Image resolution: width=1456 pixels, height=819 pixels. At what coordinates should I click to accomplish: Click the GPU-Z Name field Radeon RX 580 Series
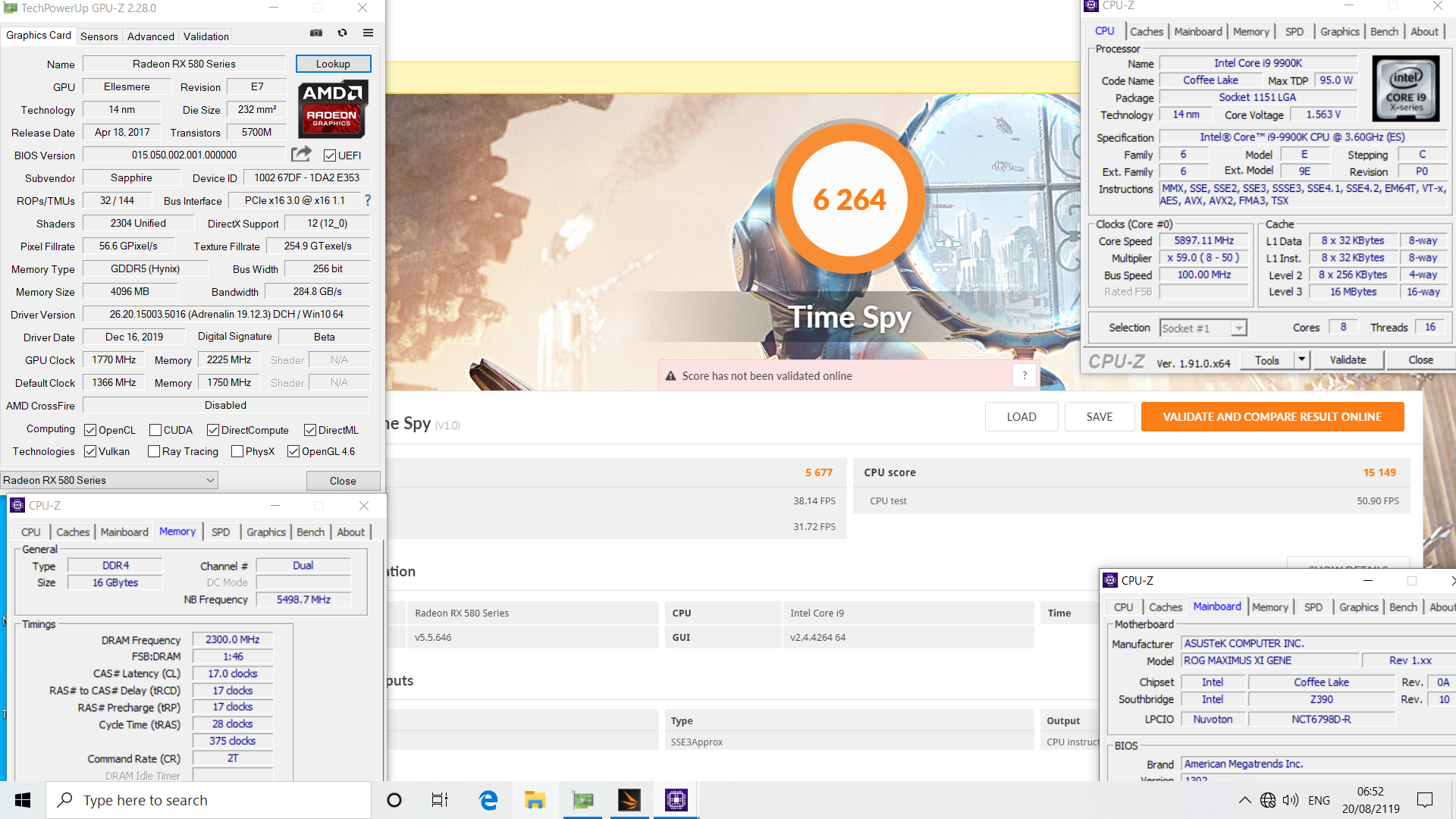coord(184,64)
